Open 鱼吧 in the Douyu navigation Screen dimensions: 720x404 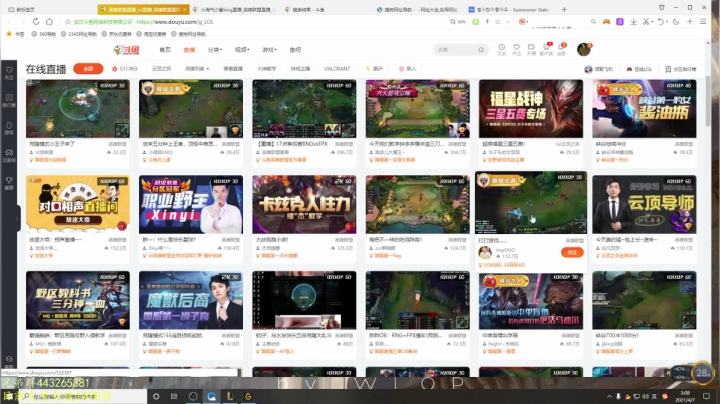[295, 50]
